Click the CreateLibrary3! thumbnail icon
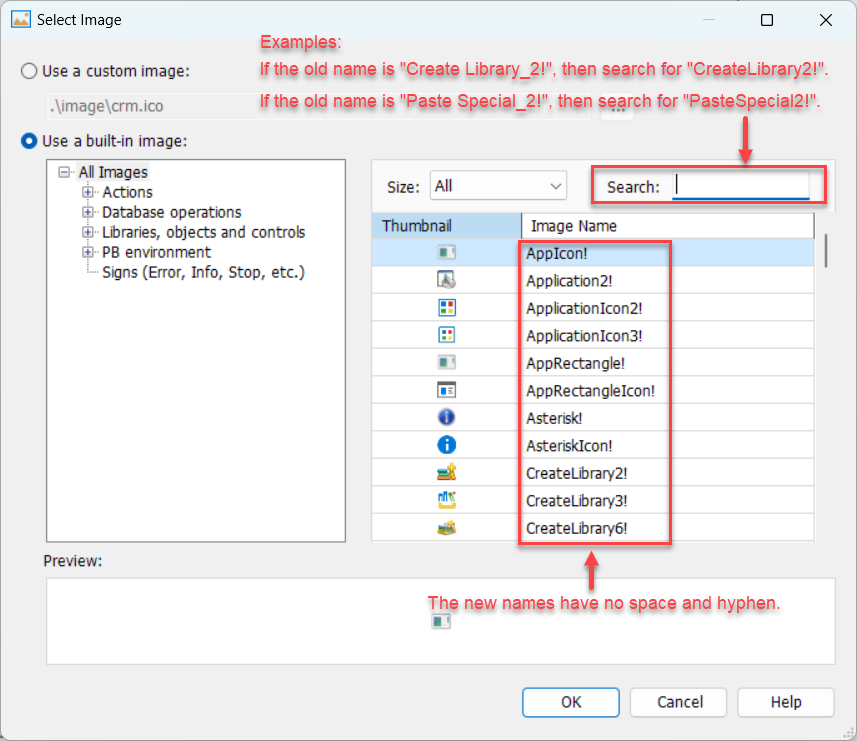 tap(446, 500)
